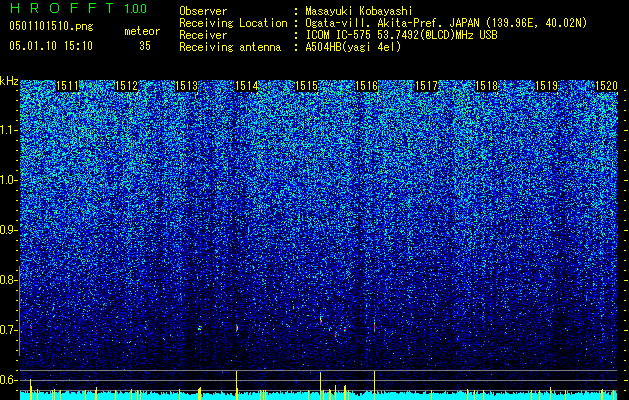Click the 1.1 frequency axis label
The height and width of the screenshot is (400, 629).
[x=7, y=130]
